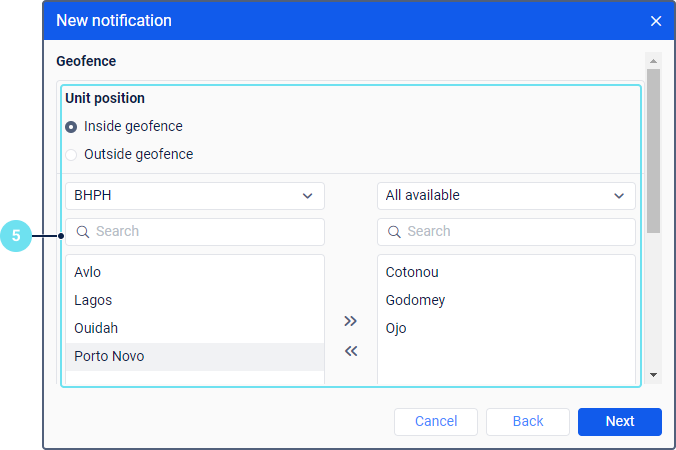Close the New notification dialog
The height and width of the screenshot is (450, 676).
click(x=656, y=21)
